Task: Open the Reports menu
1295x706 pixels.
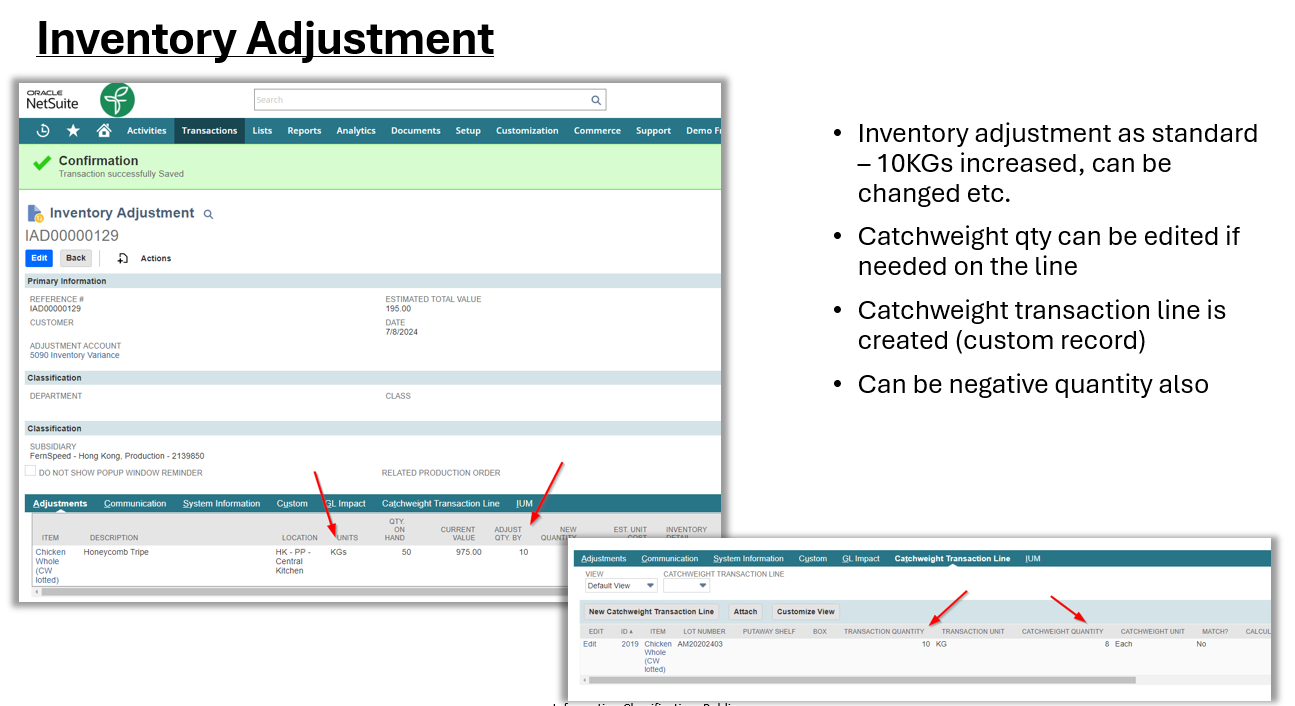Action: (304, 131)
